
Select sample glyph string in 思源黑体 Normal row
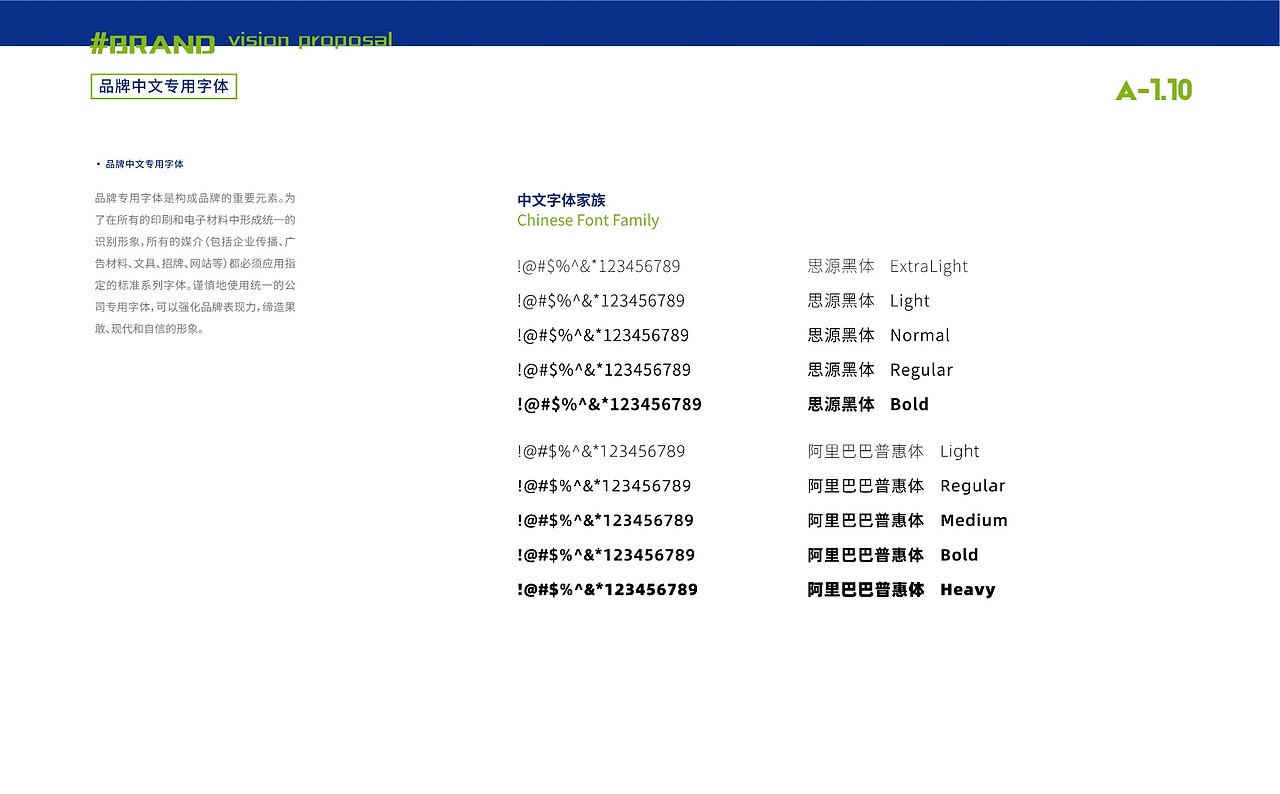tap(603, 335)
